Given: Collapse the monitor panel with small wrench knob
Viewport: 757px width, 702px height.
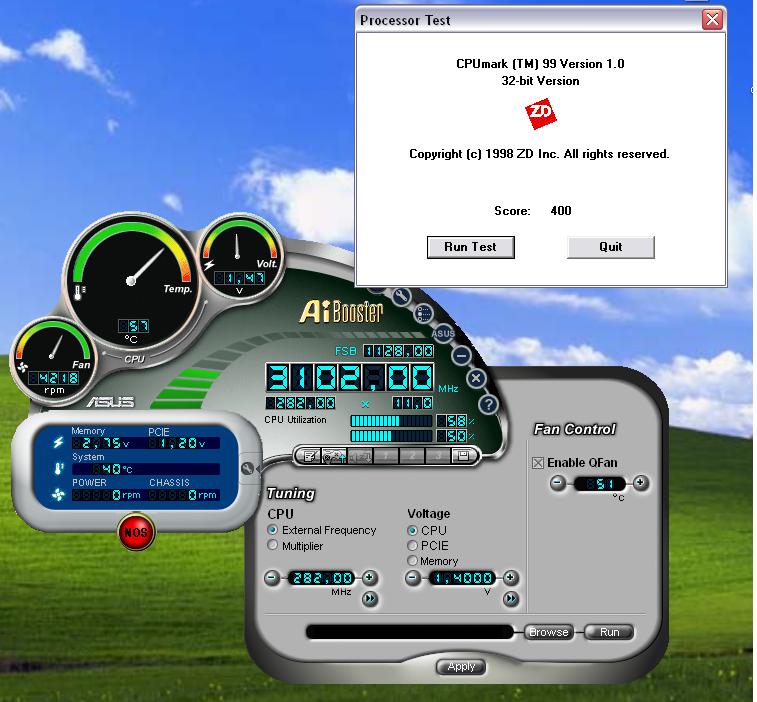Looking at the screenshot, I should click(248, 468).
